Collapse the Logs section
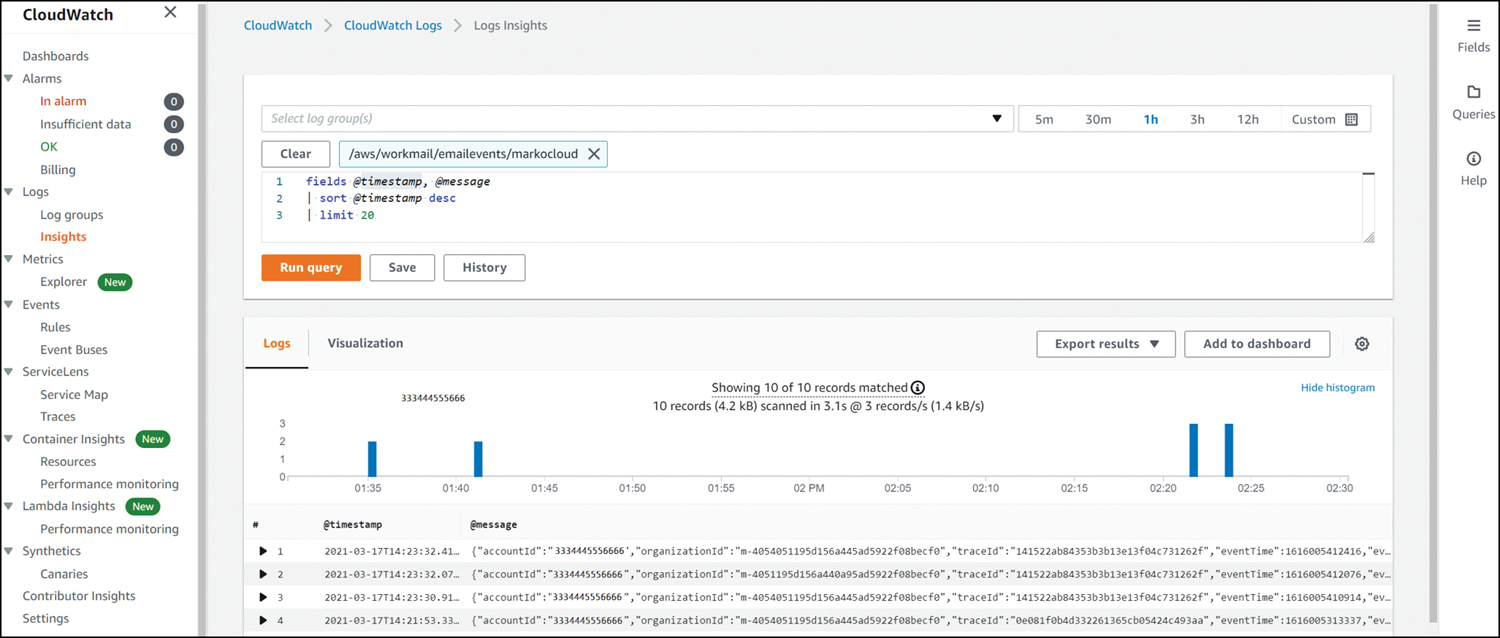The image size is (1500, 638). click(x=9, y=191)
